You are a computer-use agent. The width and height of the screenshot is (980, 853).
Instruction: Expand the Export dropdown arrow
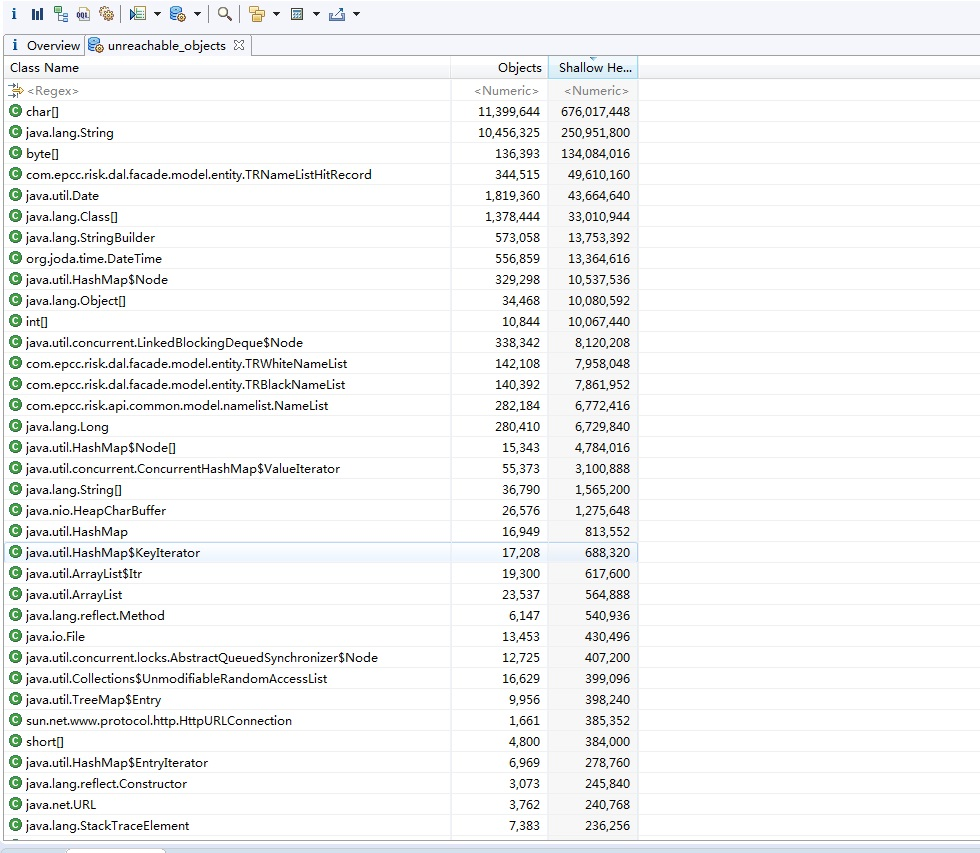[356, 14]
